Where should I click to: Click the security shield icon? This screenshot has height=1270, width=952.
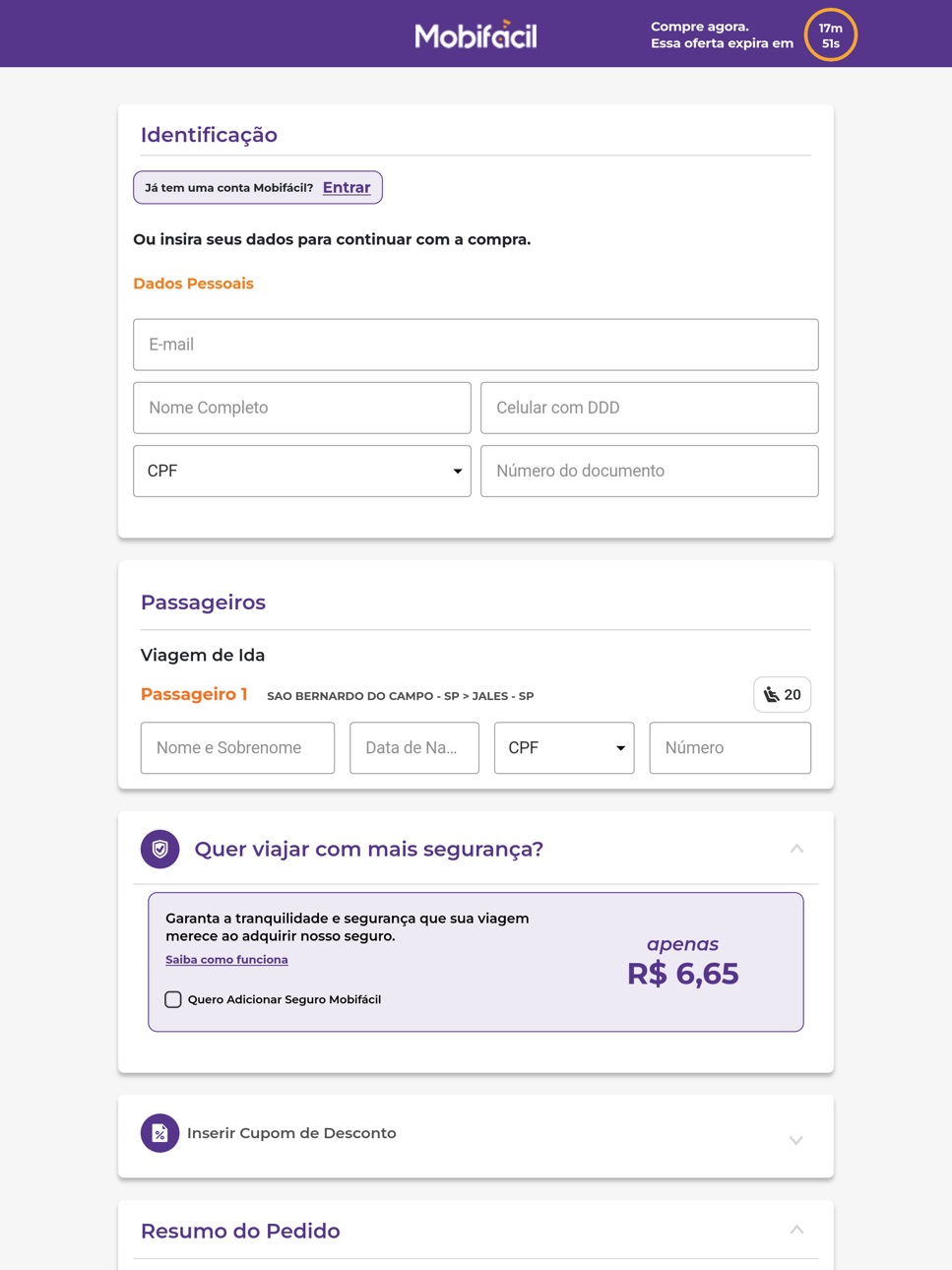point(160,849)
